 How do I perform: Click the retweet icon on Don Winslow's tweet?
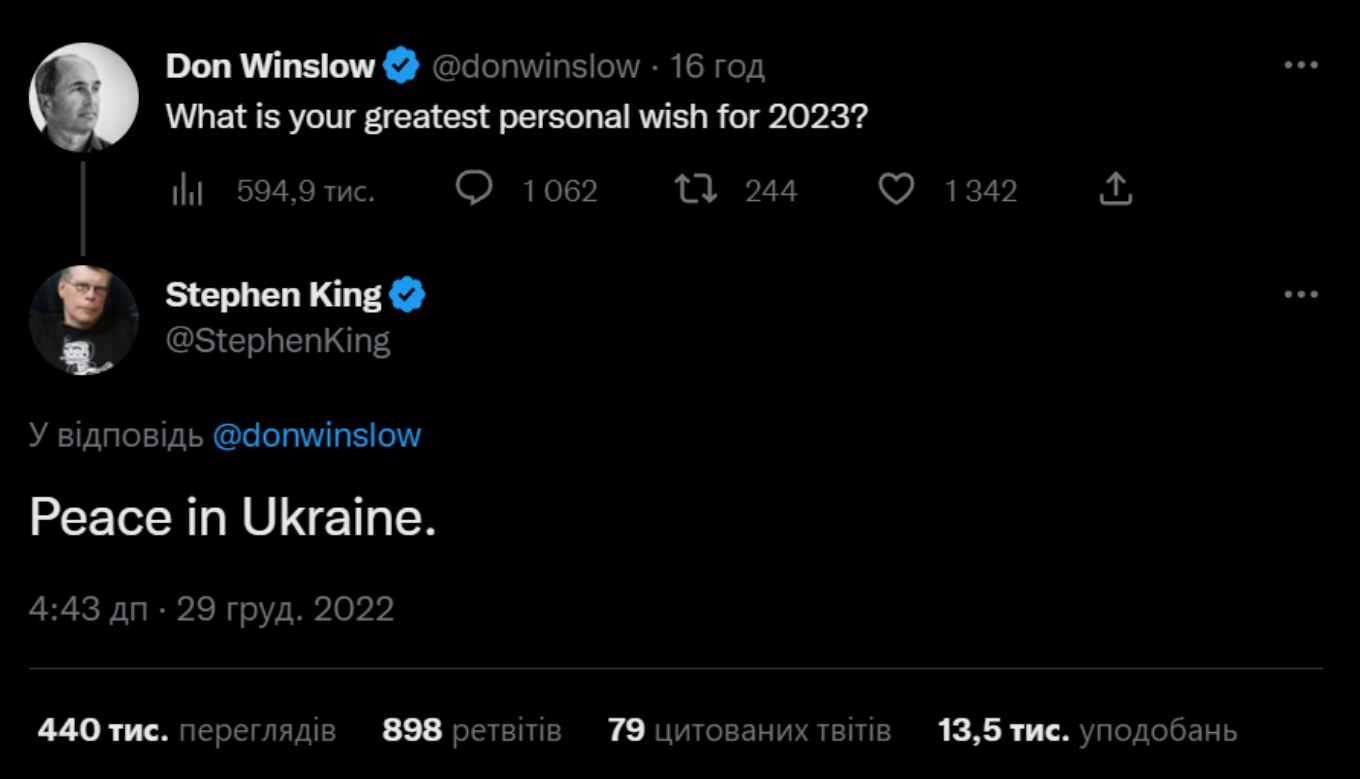pos(696,189)
